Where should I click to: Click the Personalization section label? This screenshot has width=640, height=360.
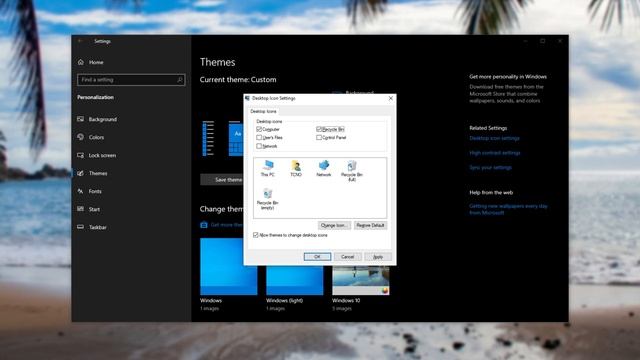click(96, 97)
